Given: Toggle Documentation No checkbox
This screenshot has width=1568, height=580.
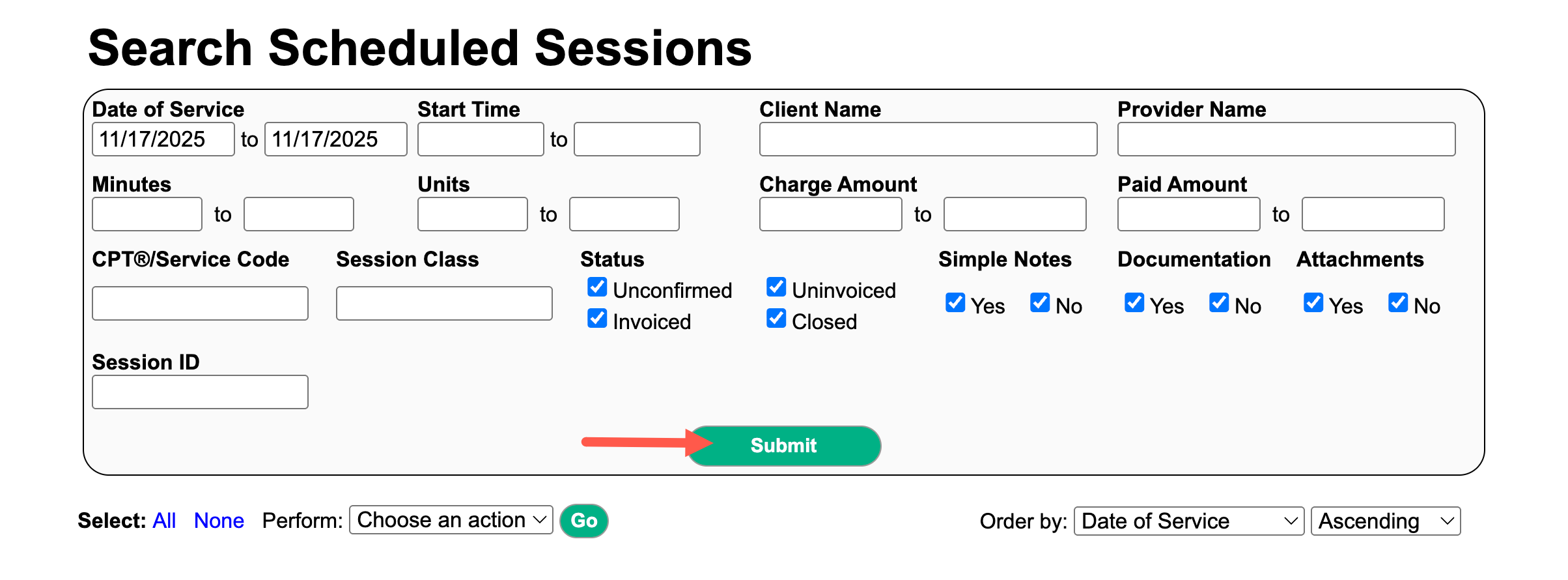Looking at the screenshot, I should pyautogui.click(x=1219, y=303).
